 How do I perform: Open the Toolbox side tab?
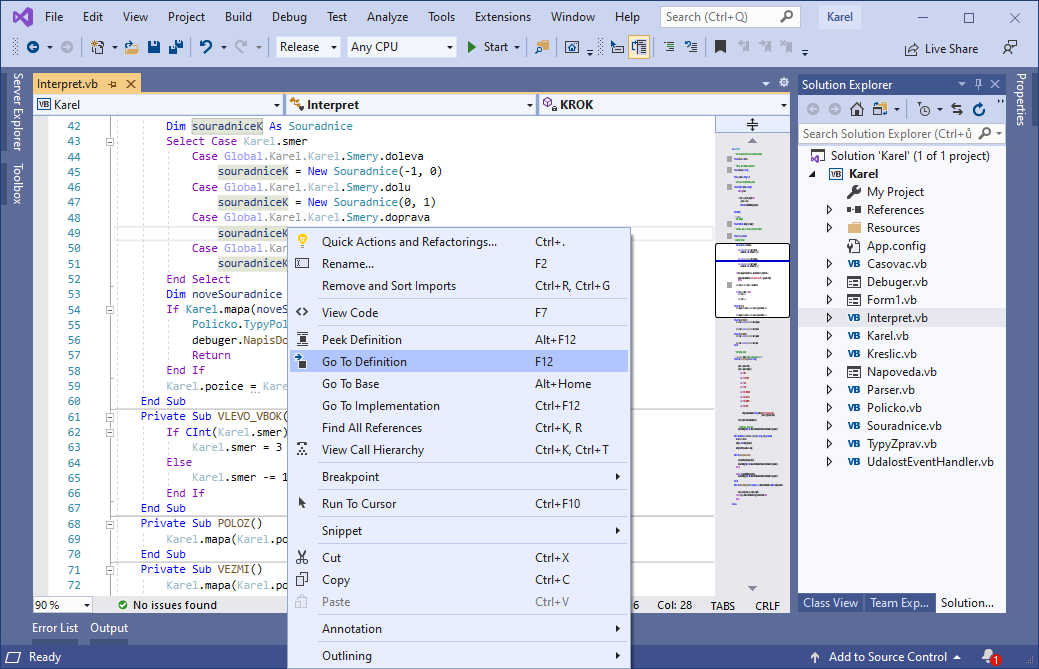pyautogui.click(x=18, y=183)
